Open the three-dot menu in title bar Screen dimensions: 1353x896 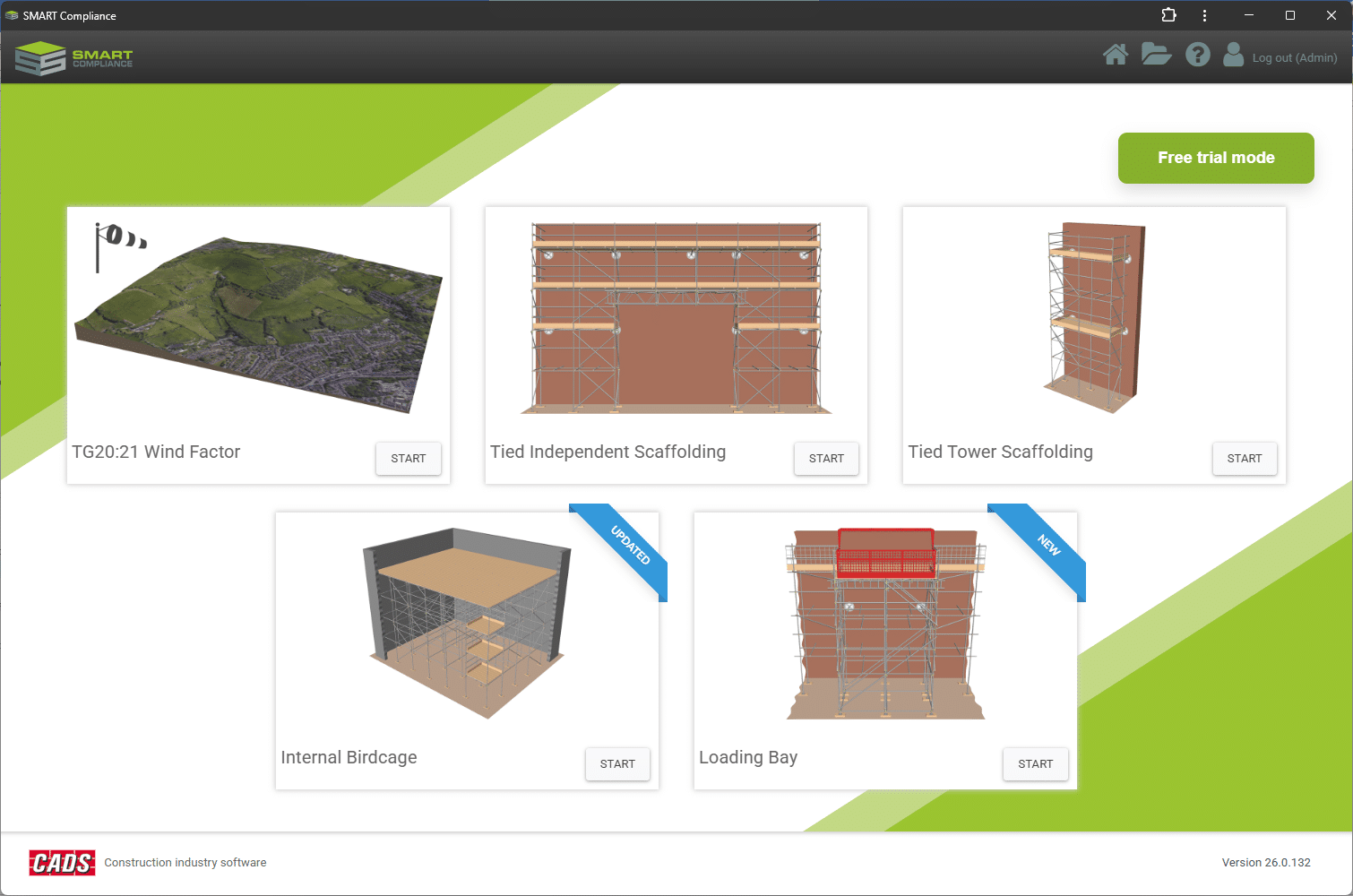pos(1204,15)
